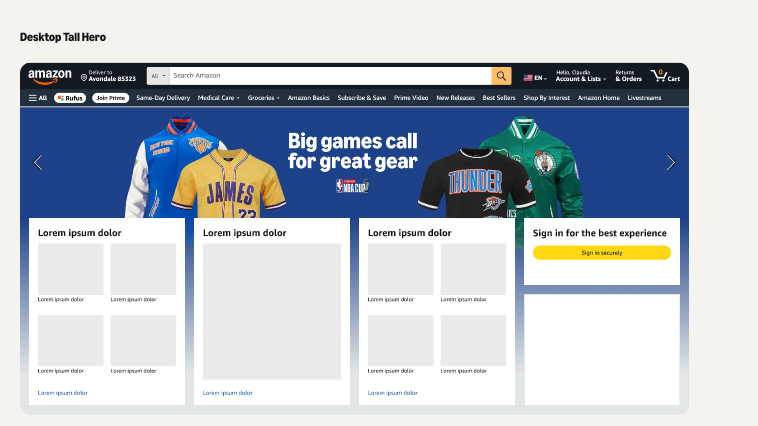
Task: Open Prime Video nav item
Action: coord(411,98)
